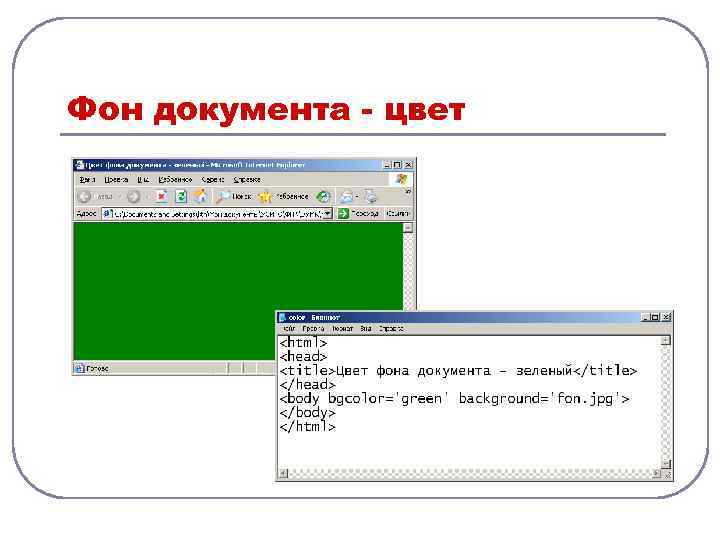Minimize the color Notepad window
This screenshot has height=540, width=720.
[x=645, y=317]
